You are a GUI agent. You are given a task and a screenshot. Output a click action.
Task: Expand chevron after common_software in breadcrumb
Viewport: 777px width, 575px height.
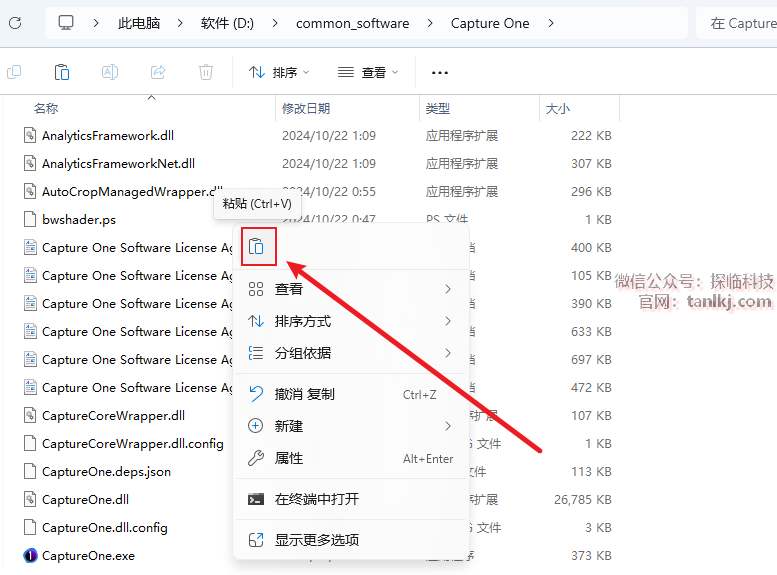(430, 23)
